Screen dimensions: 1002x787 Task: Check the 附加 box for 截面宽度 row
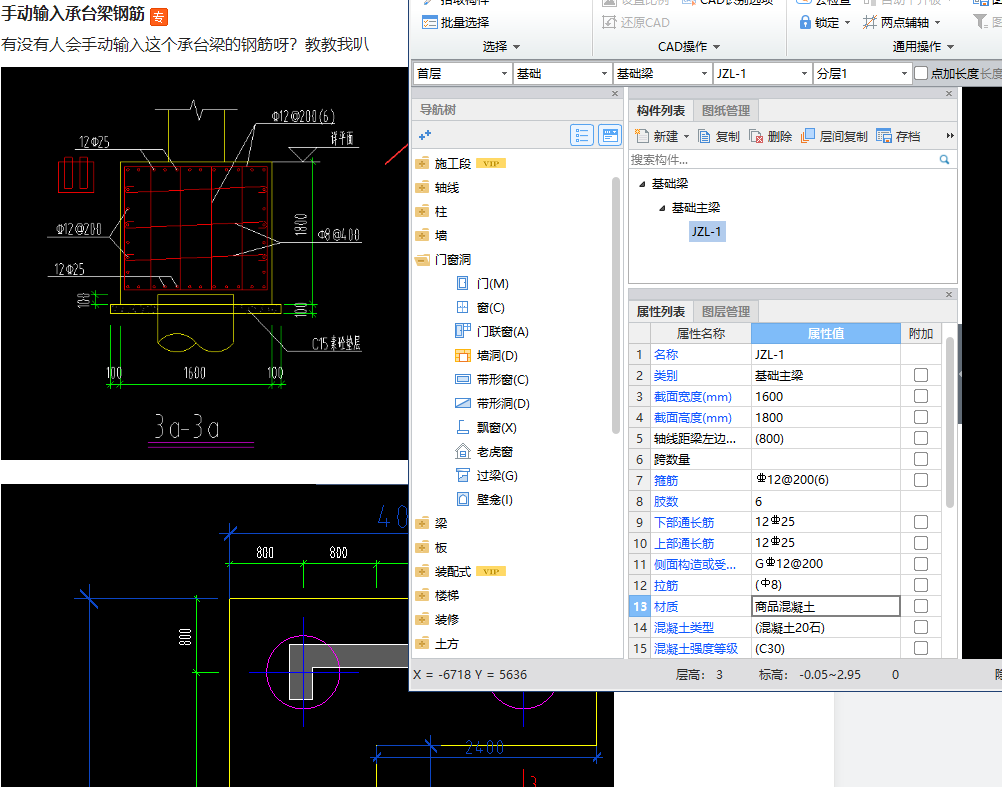(920, 397)
